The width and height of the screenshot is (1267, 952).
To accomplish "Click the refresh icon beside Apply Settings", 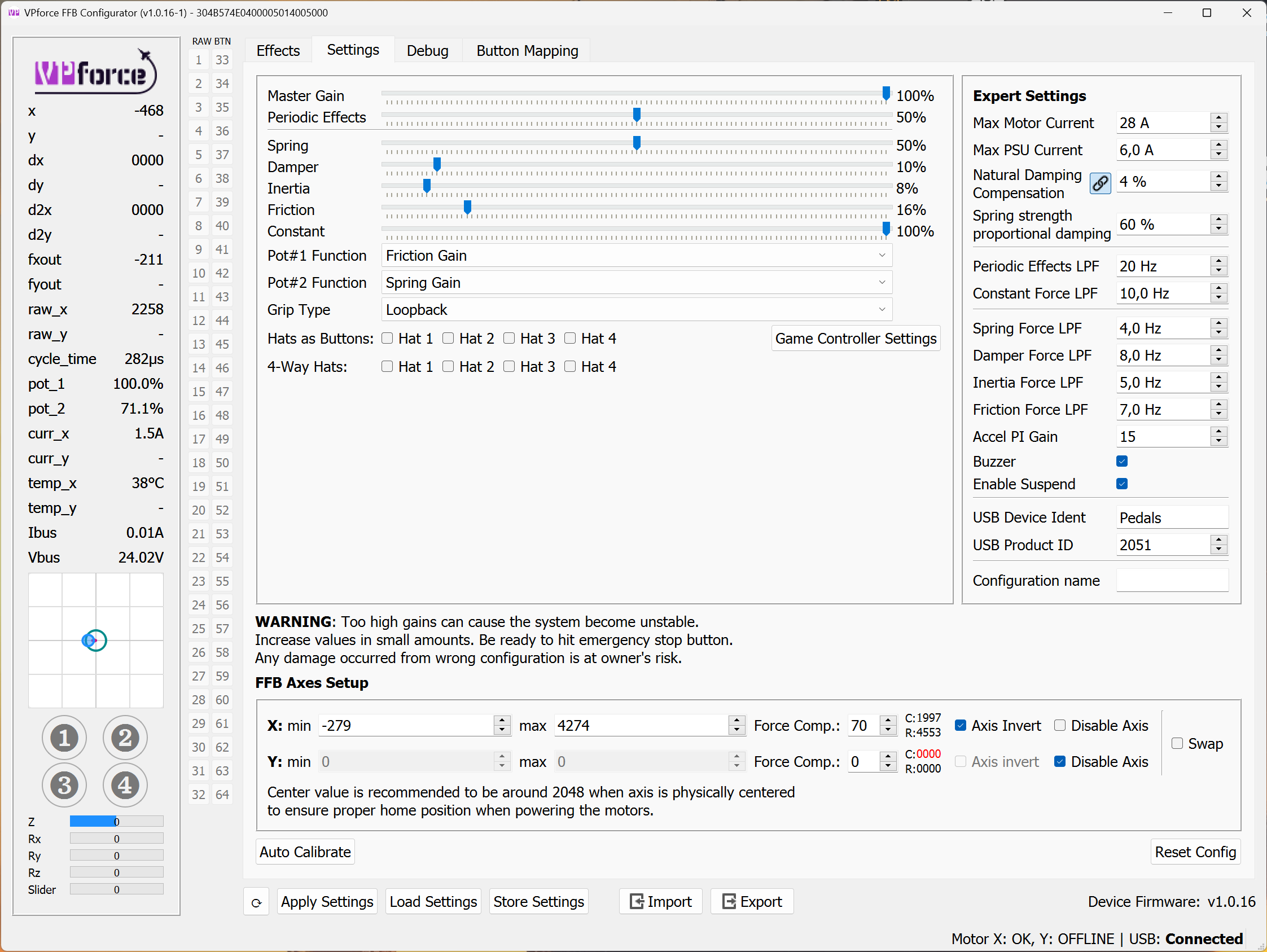I will tap(256, 901).
